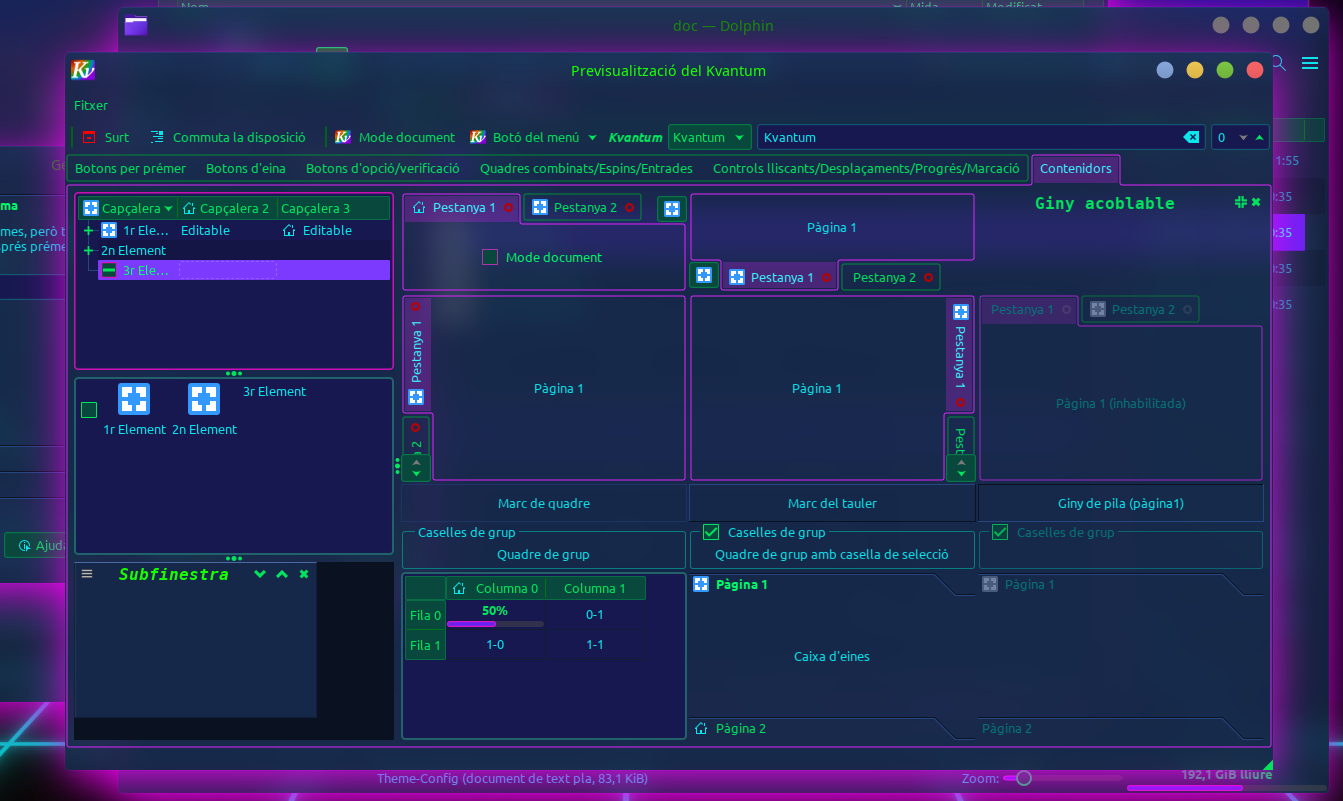Click the right vertical tab bar scroll arrows

point(961,467)
